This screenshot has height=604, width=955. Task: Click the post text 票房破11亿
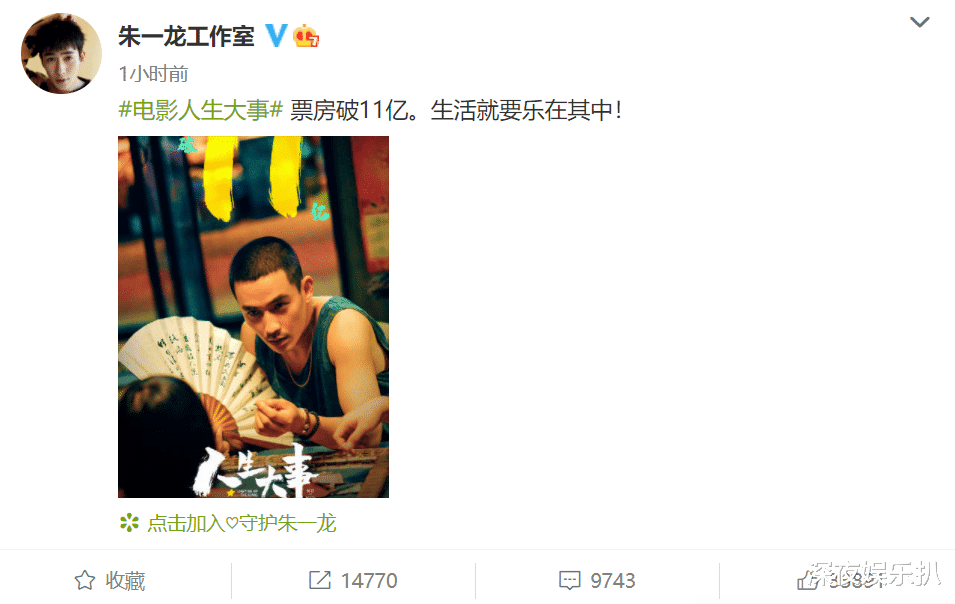pos(350,110)
